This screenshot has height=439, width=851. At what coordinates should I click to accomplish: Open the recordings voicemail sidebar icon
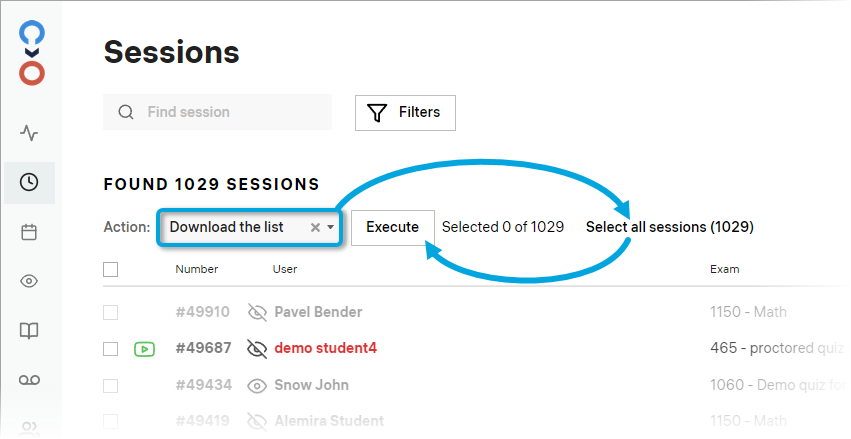(x=29, y=379)
